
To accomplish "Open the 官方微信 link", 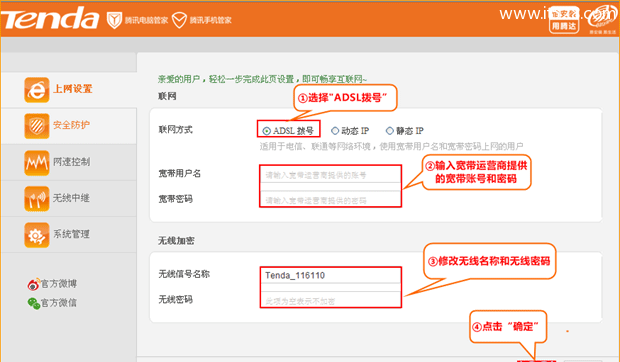I will (59, 303).
